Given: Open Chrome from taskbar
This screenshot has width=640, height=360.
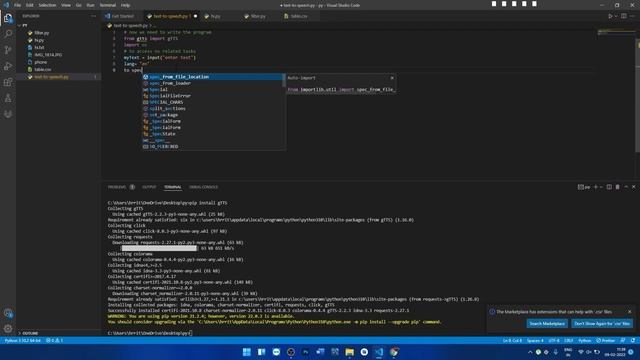Looking at the screenshot, I should (x=394, y=352).
